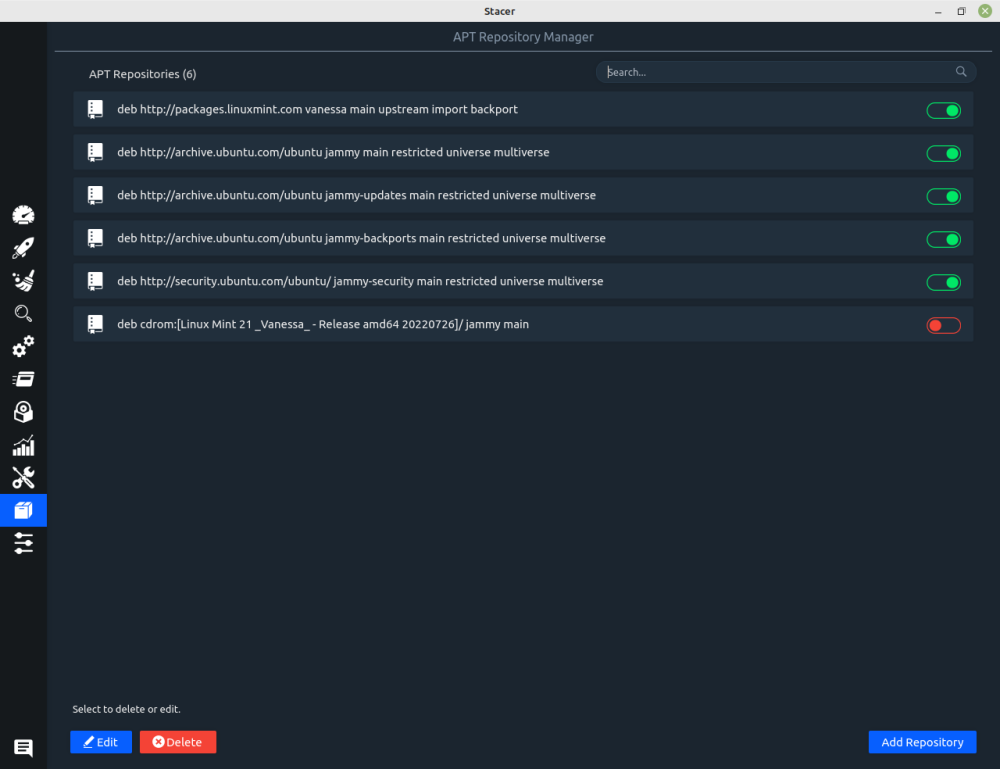The width and height of the screenshot is (1000, 769).
Task: Open System Cleaner broom icon
Action: pyautogui.click(x=24, y=281)
